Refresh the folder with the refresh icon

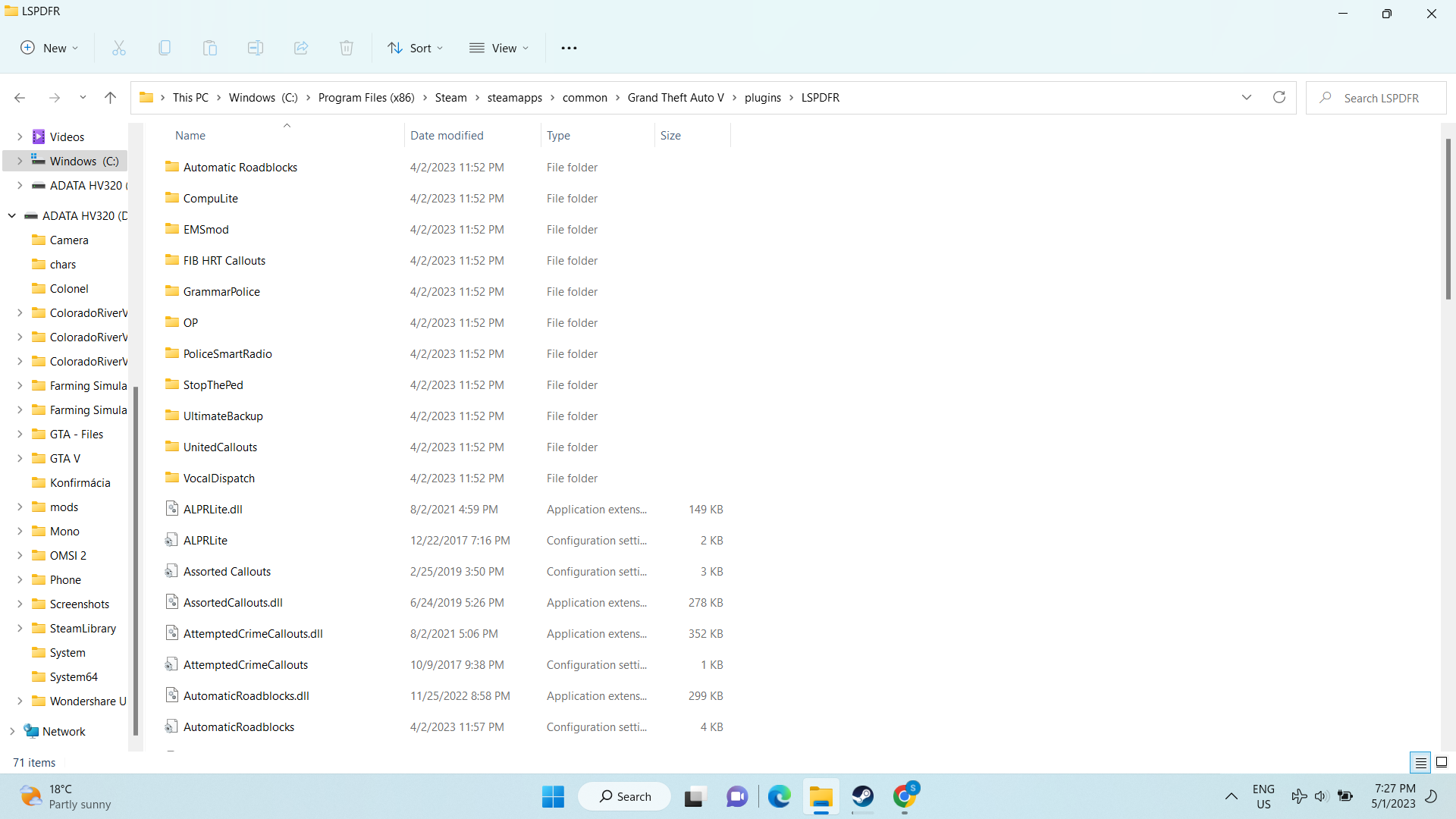(x=1279, y=97)
